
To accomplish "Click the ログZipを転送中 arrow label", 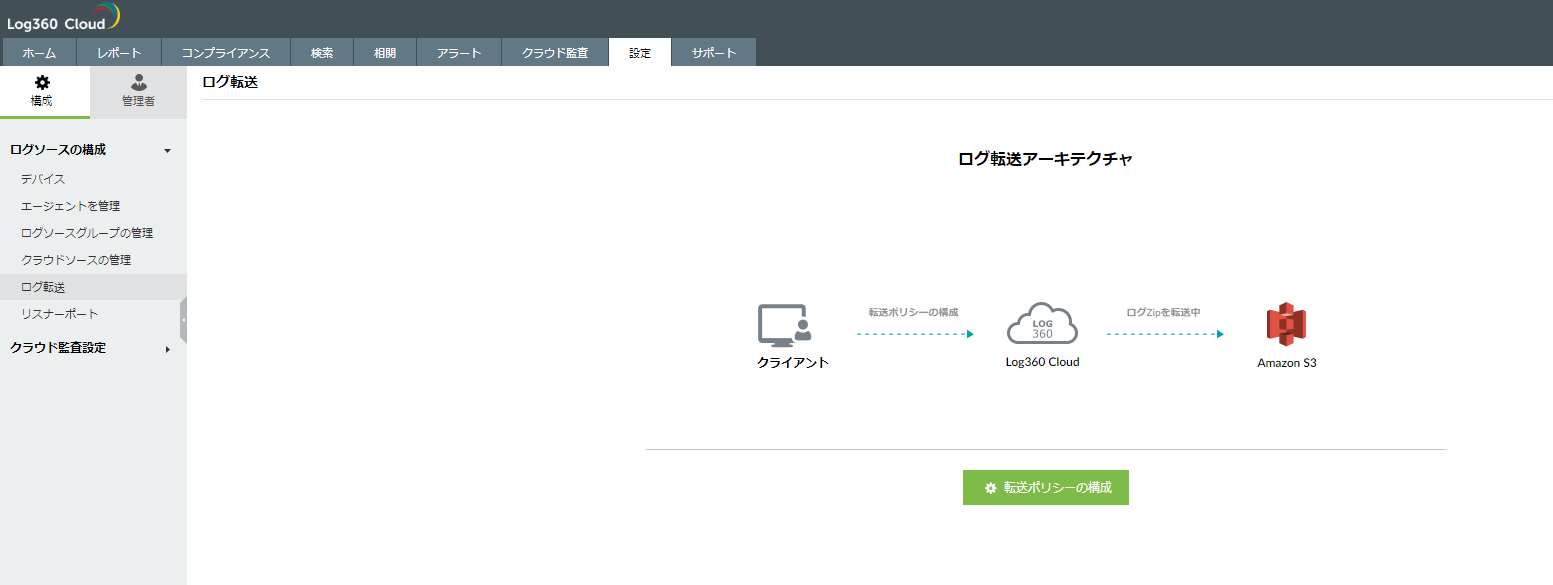I will click(x=1163, y=312).
